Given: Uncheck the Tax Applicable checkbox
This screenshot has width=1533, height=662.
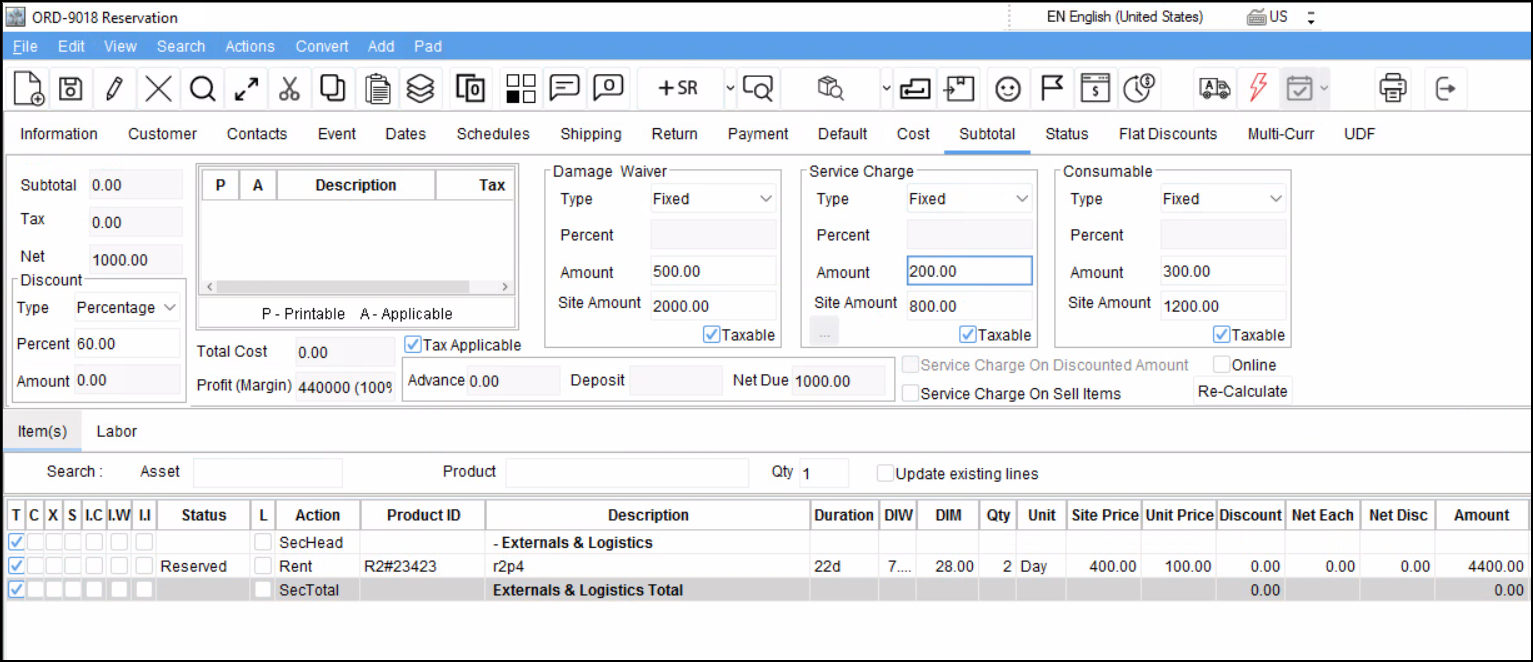Looking at the screenshot, I should pos(412,345).
